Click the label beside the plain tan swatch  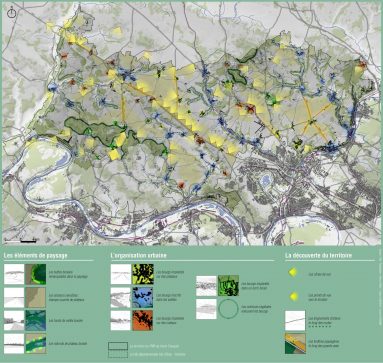[67, 297]
